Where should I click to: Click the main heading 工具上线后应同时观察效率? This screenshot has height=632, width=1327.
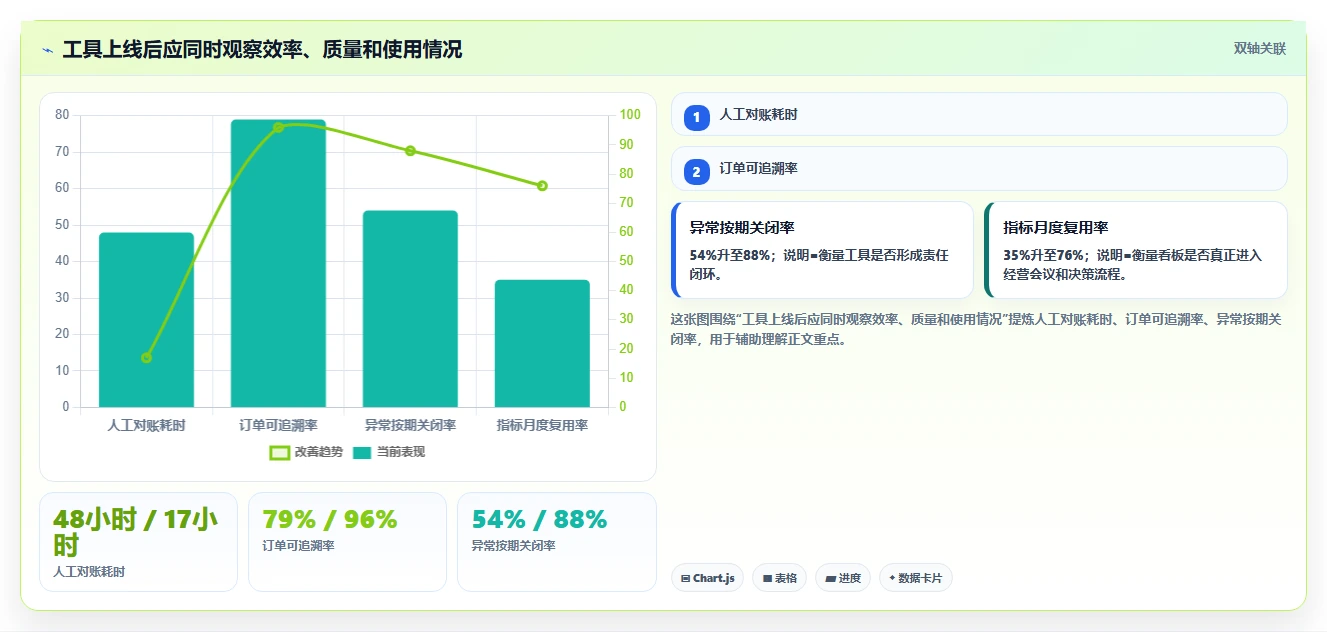pyautogui.click(x=262, y=49)
